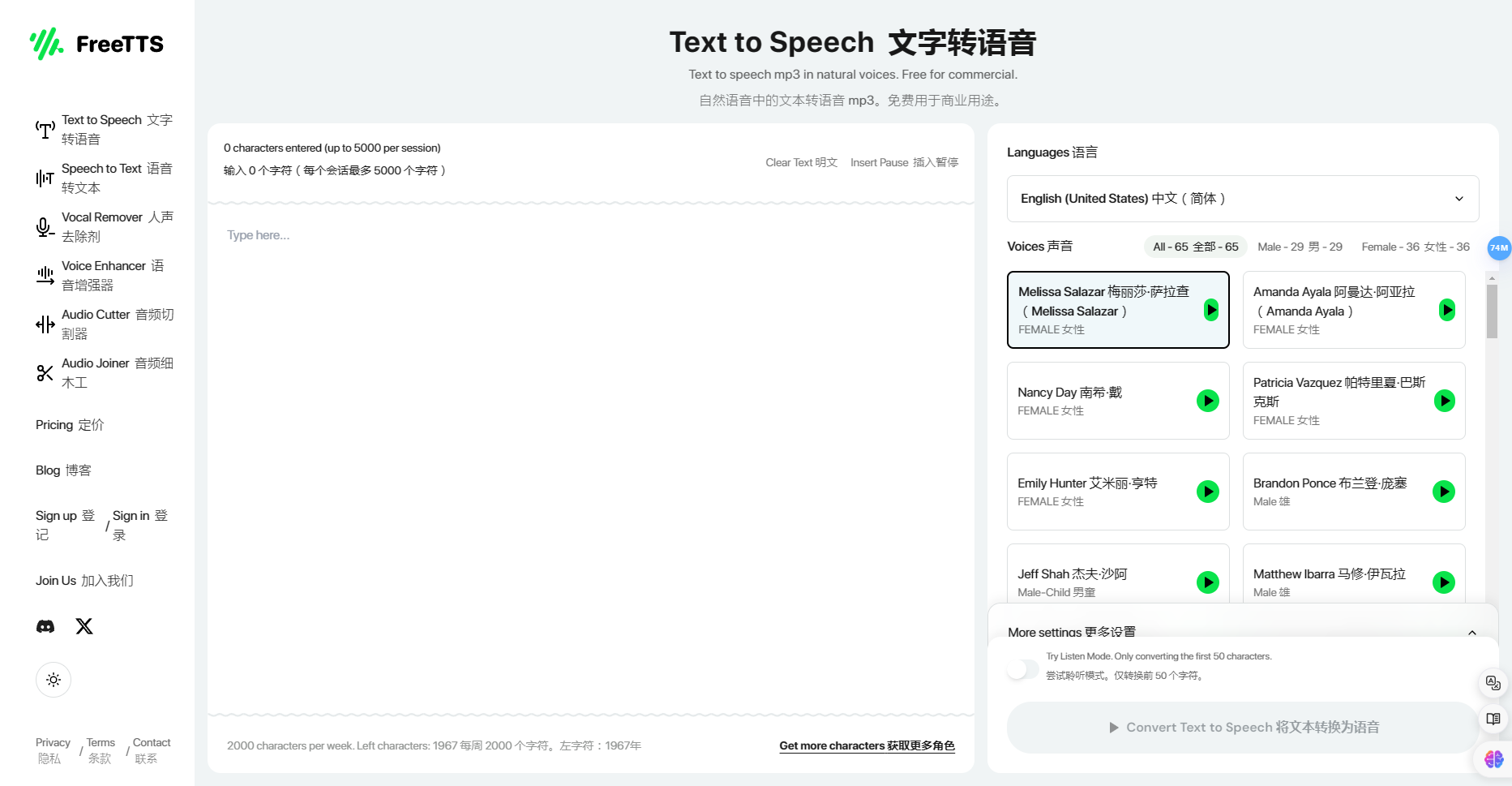
Task: Click the Clear Text button
Action: point(802,162)
